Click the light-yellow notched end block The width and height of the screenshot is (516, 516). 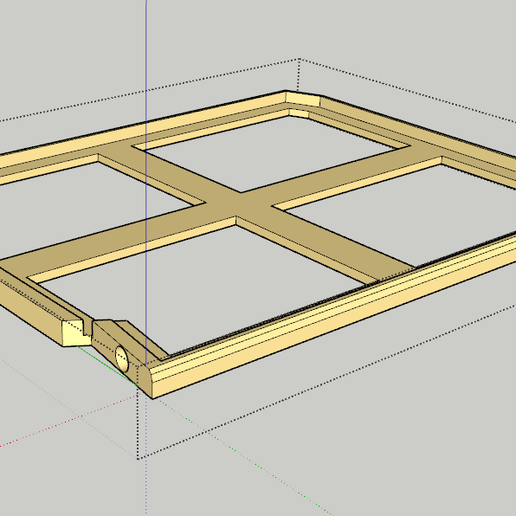76,333
